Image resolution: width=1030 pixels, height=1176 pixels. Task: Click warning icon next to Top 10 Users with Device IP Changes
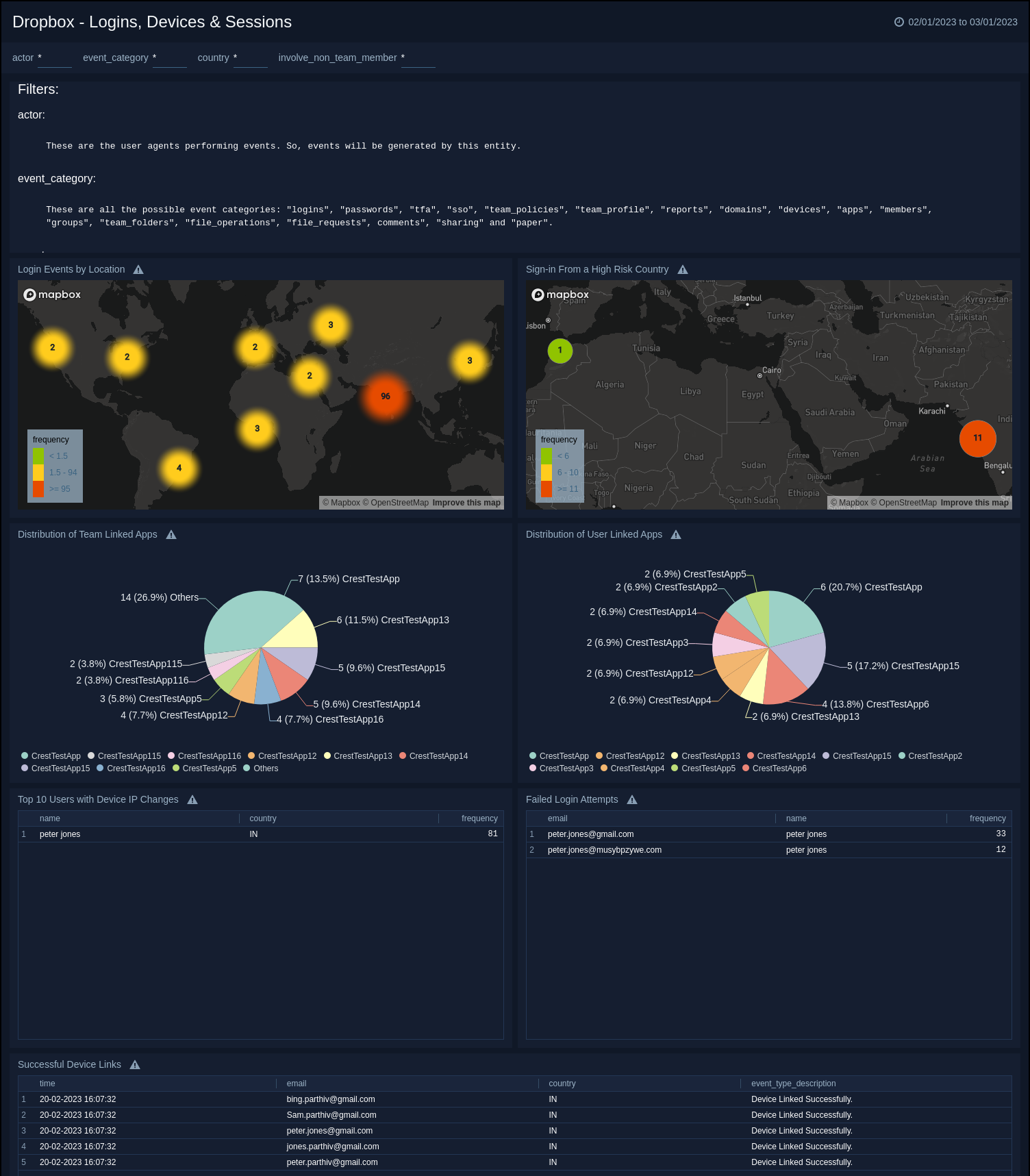tap(192, 800)
